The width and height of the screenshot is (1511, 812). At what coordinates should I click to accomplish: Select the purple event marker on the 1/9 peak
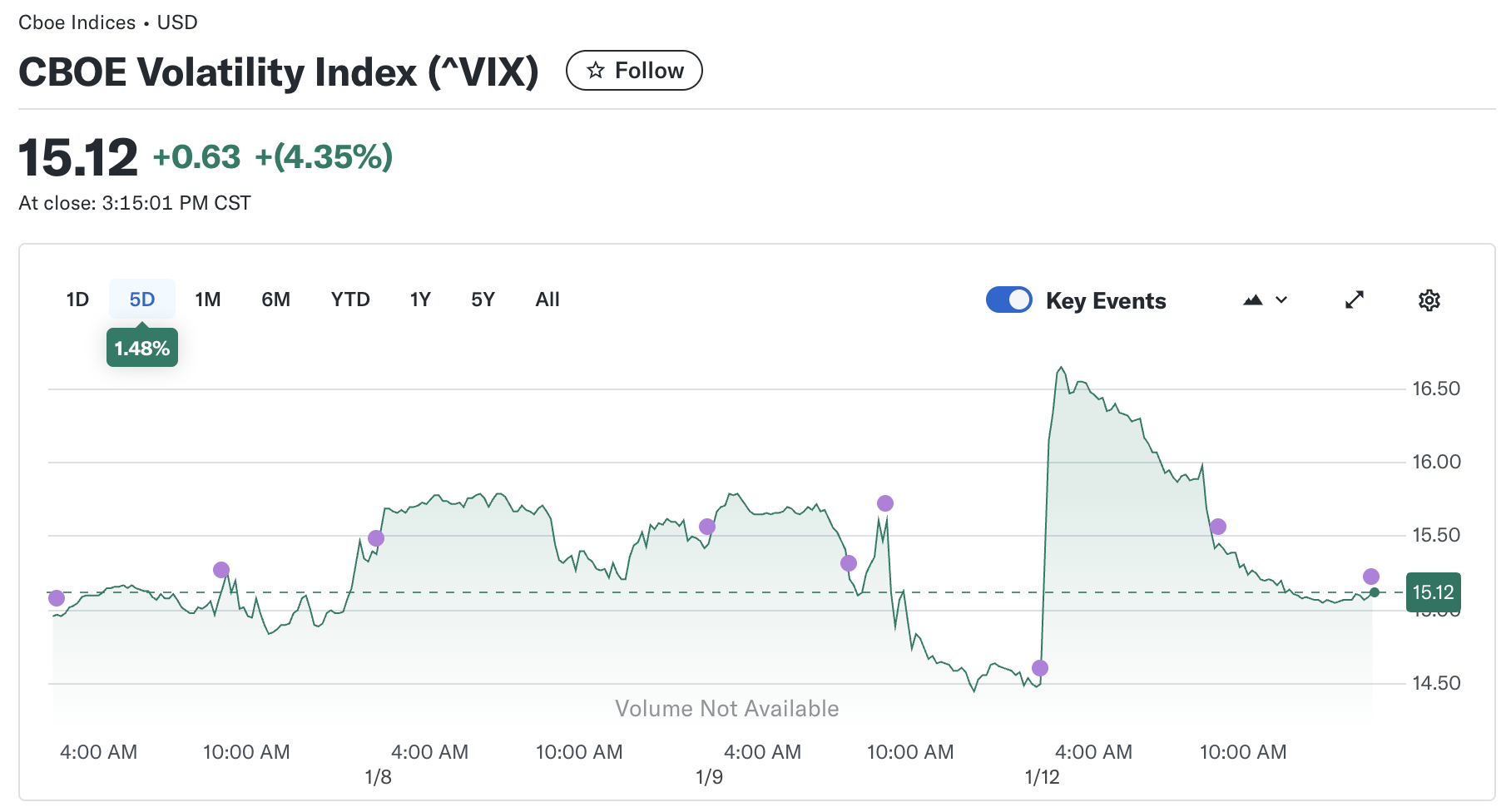click(708, 526)
